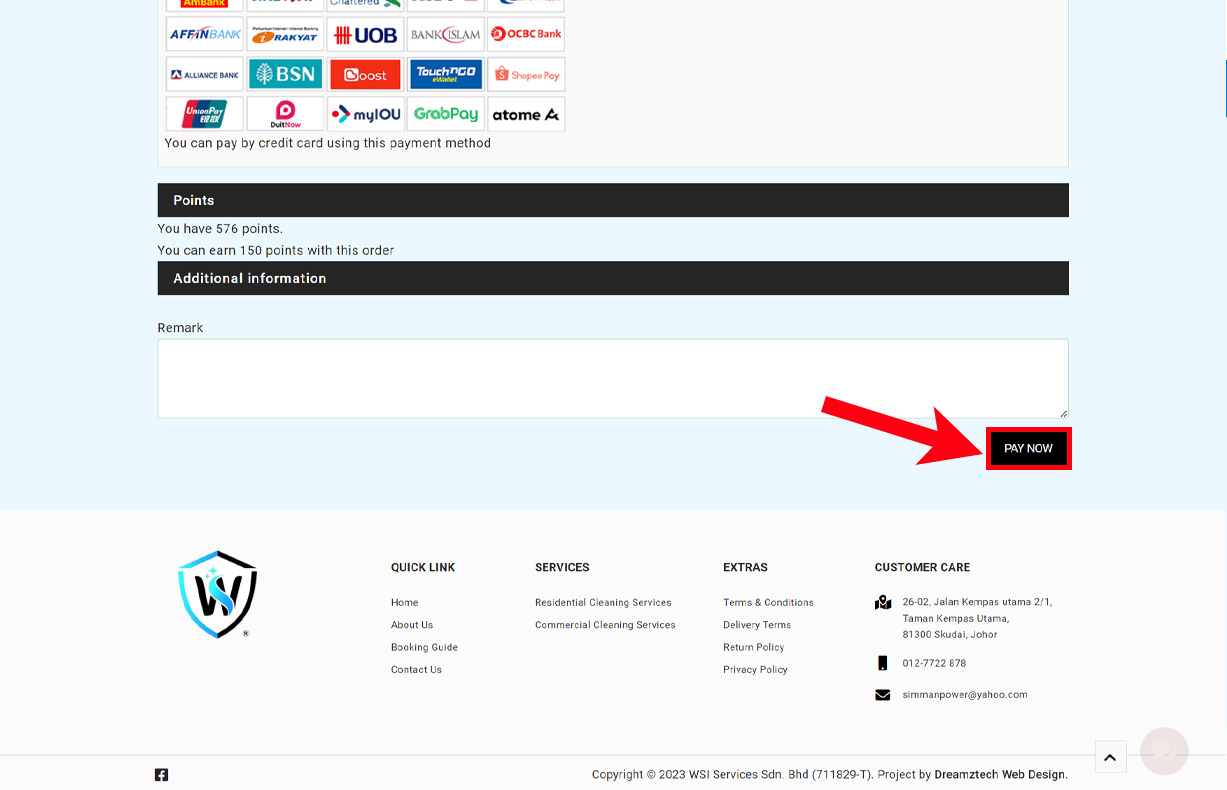Select the atome payment logo
The width and height of the screenshot is (1227, 790).
tap(526, 114)
